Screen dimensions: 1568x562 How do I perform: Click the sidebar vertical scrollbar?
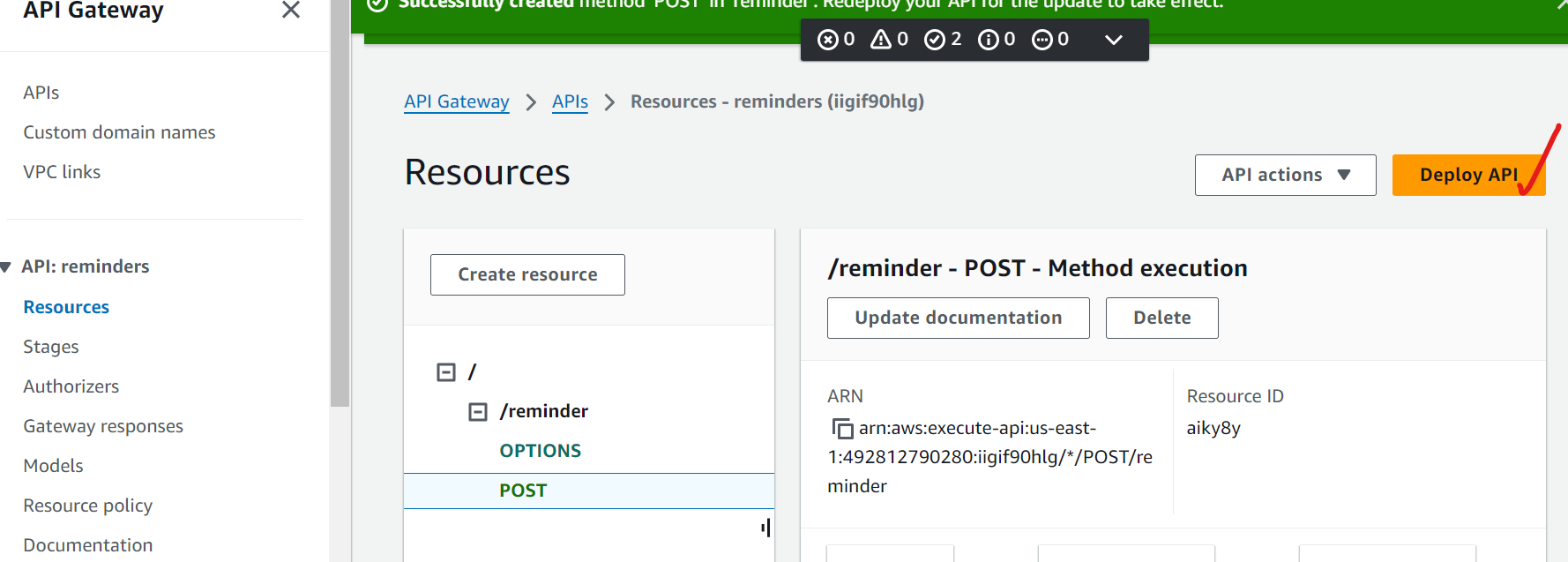click(340, 221)
